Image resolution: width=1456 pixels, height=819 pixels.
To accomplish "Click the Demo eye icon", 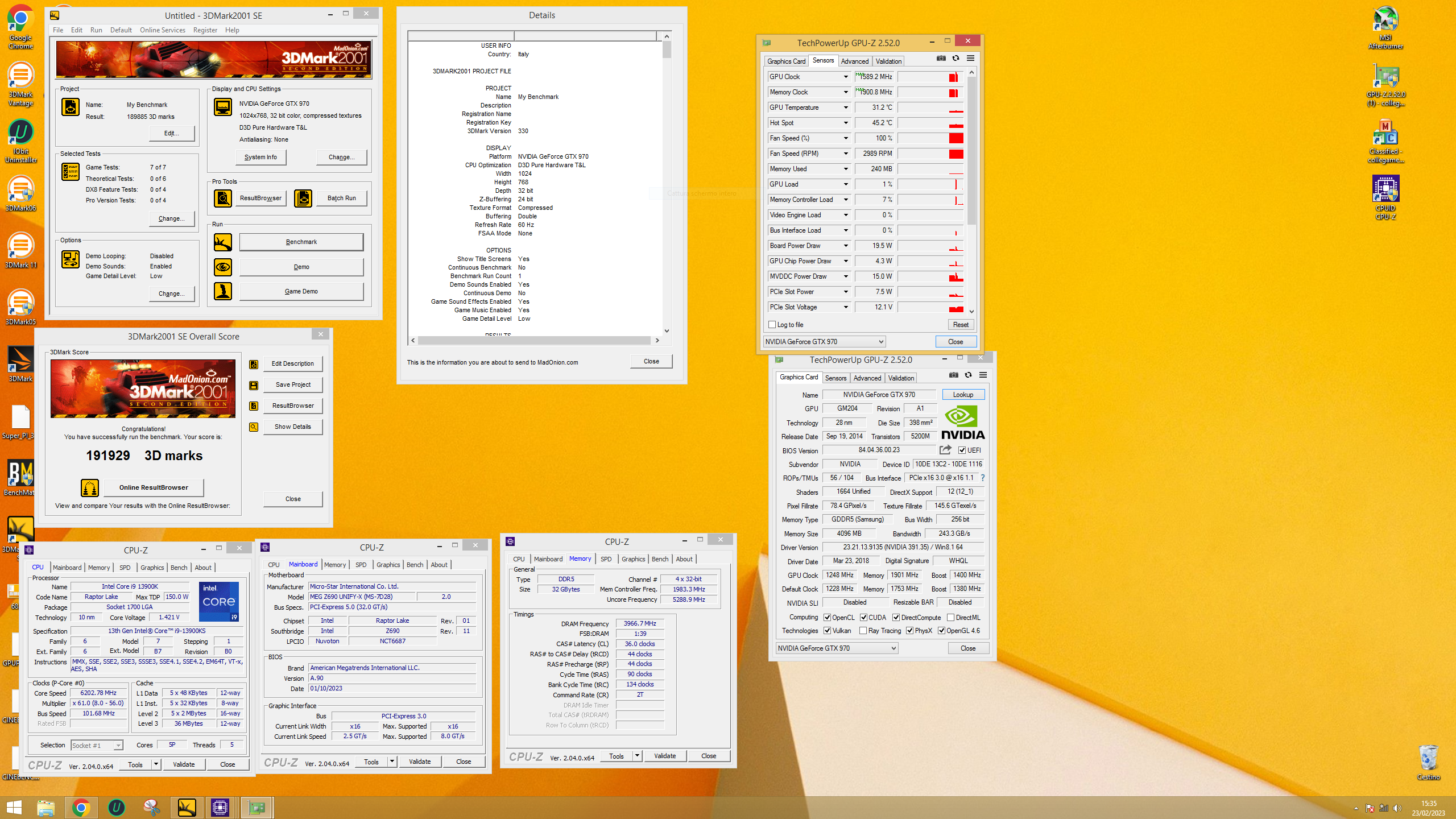I will 223,267.
